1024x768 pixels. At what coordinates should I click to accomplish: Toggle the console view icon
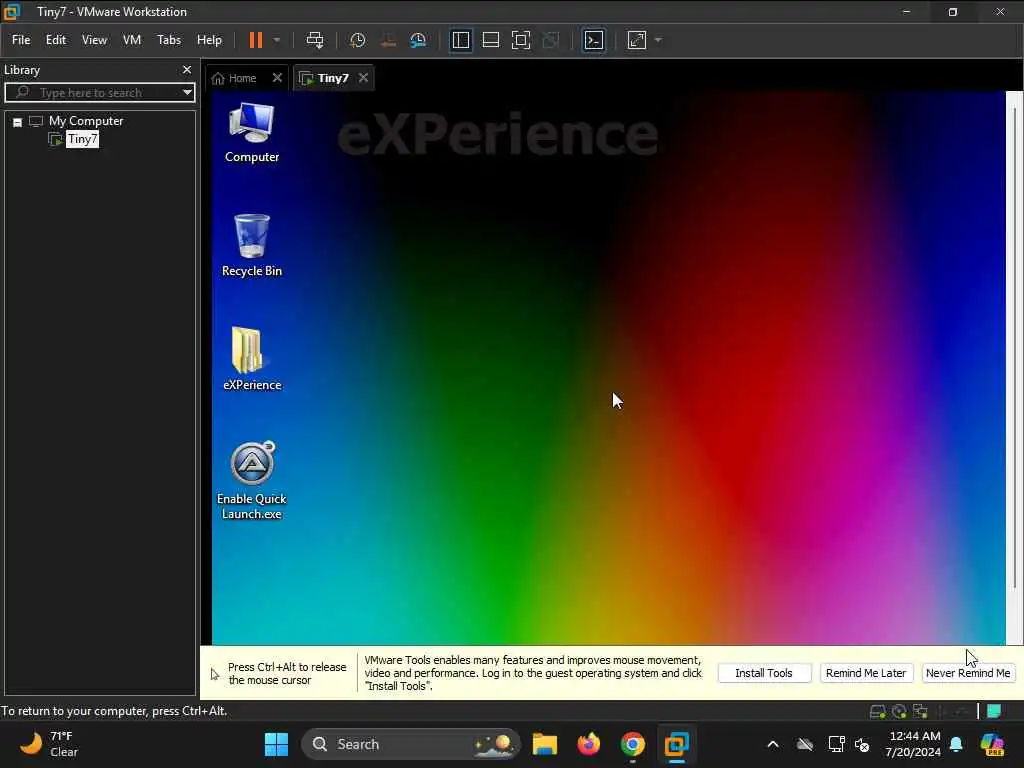tap(594, 40)
